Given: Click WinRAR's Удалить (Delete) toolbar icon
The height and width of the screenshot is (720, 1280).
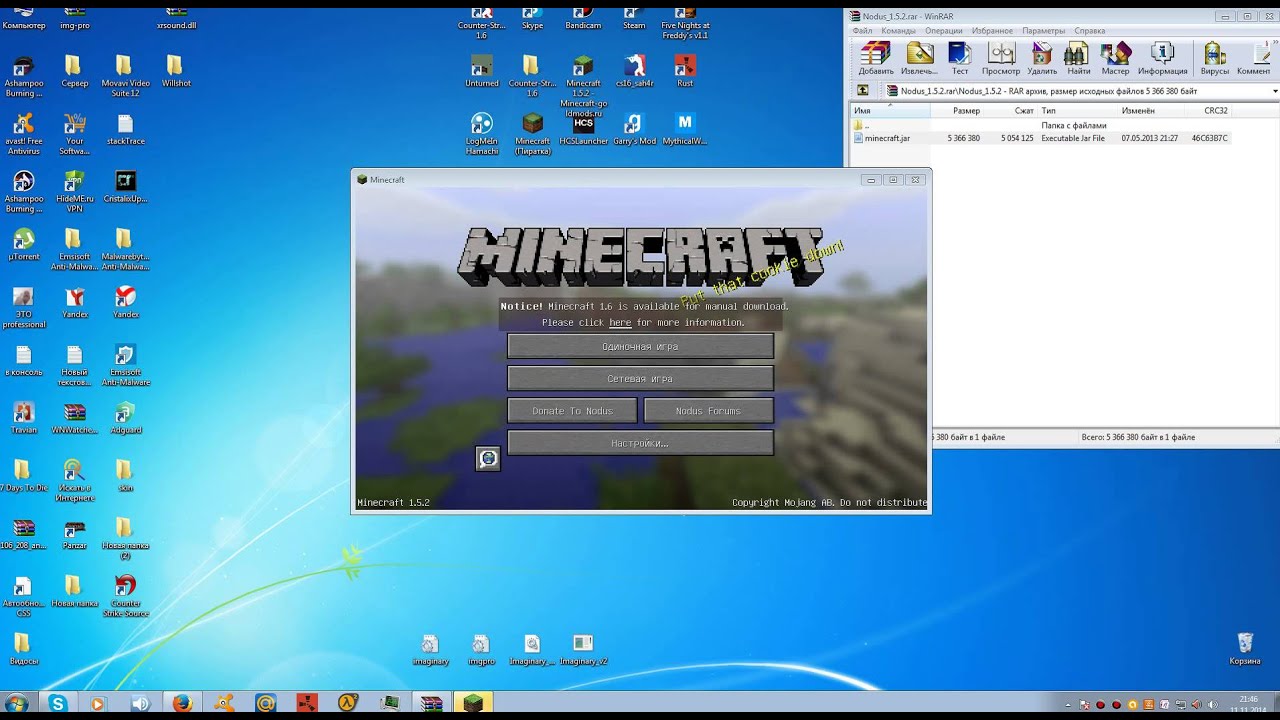Looking at the screenshot, I should 1042,59.
